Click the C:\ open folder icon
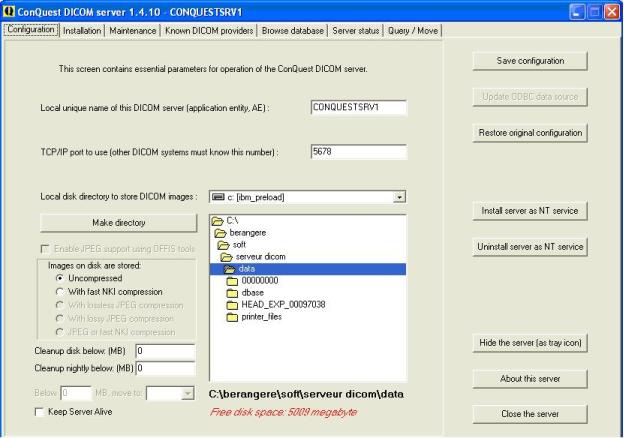Screen dimensions: 624x438 [x=217, y=221]
